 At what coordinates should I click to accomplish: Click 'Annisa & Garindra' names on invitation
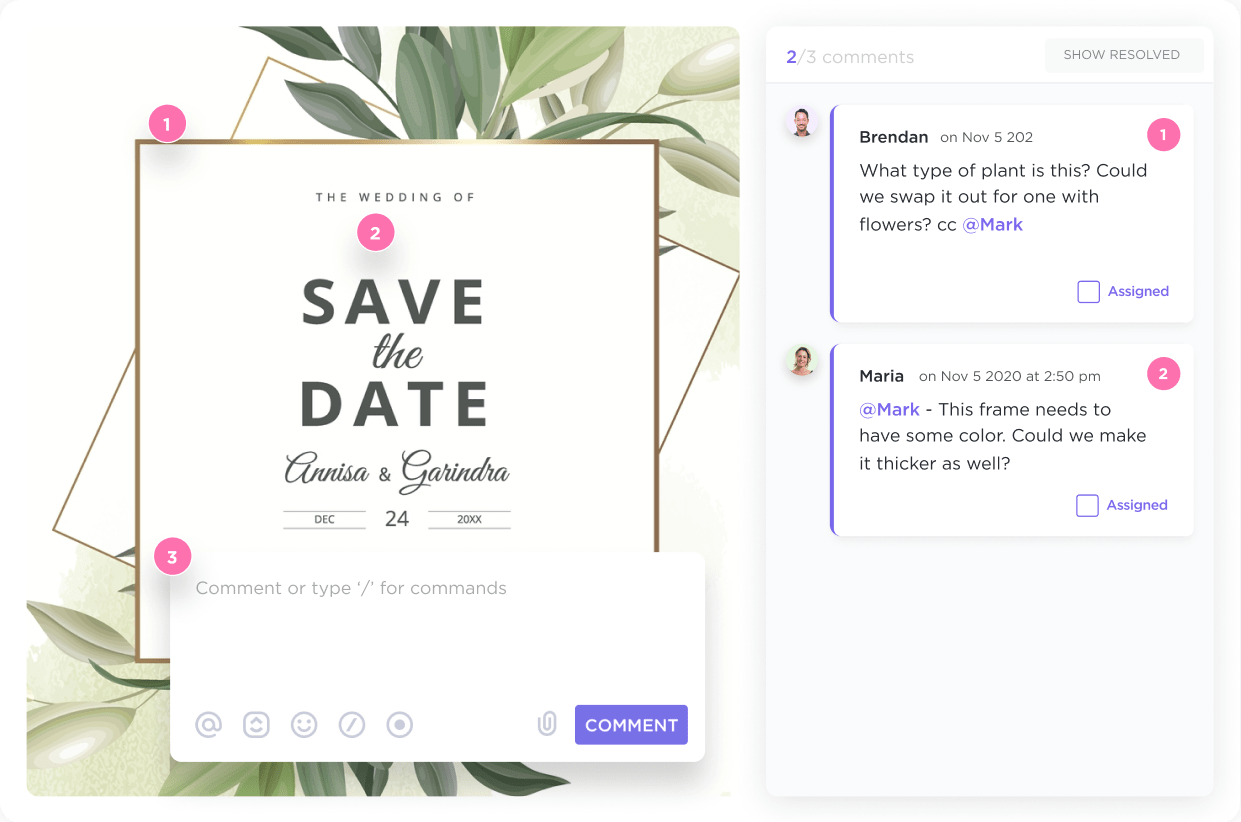pos(397,470)
